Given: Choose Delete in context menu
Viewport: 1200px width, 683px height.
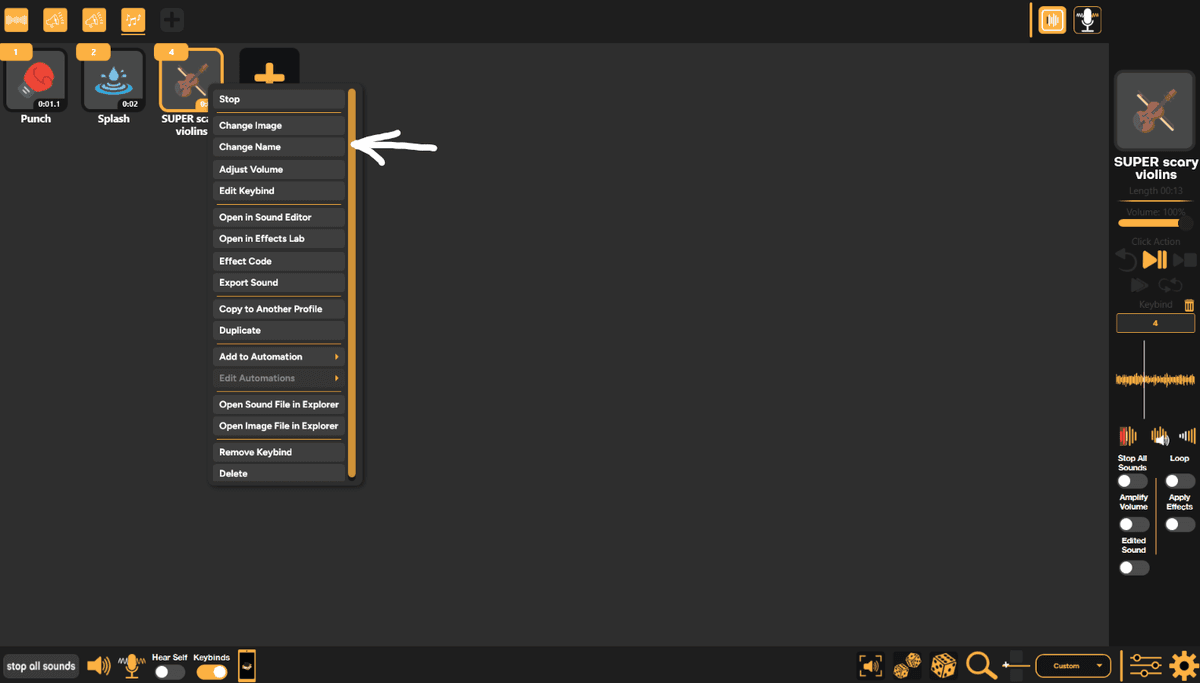Looking at the screenshot, I should (279, 474).
